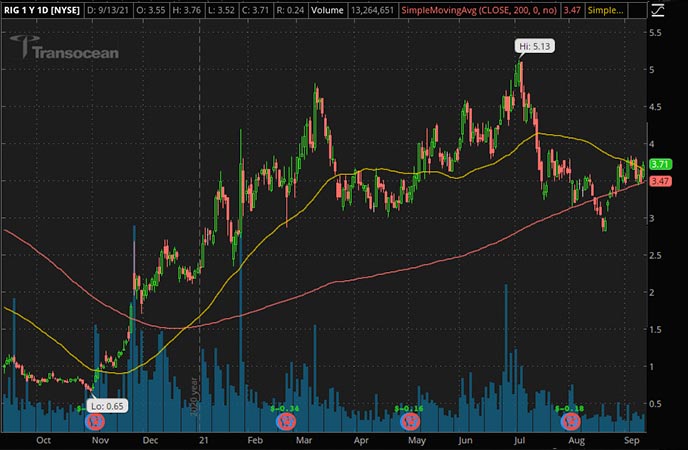This screenshot has width=688, height=450.
Task: Click the open value O: 3.55
Action: 150,10
